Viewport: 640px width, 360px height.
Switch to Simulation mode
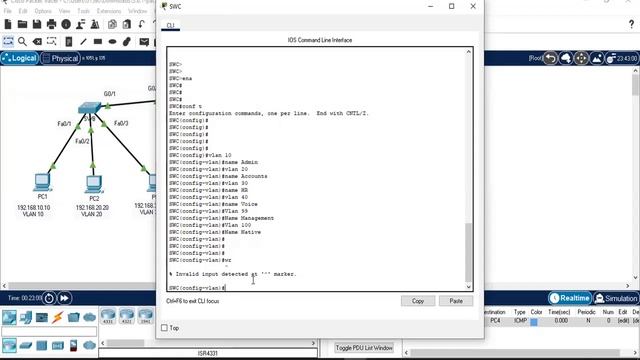[x=616, y=298]
